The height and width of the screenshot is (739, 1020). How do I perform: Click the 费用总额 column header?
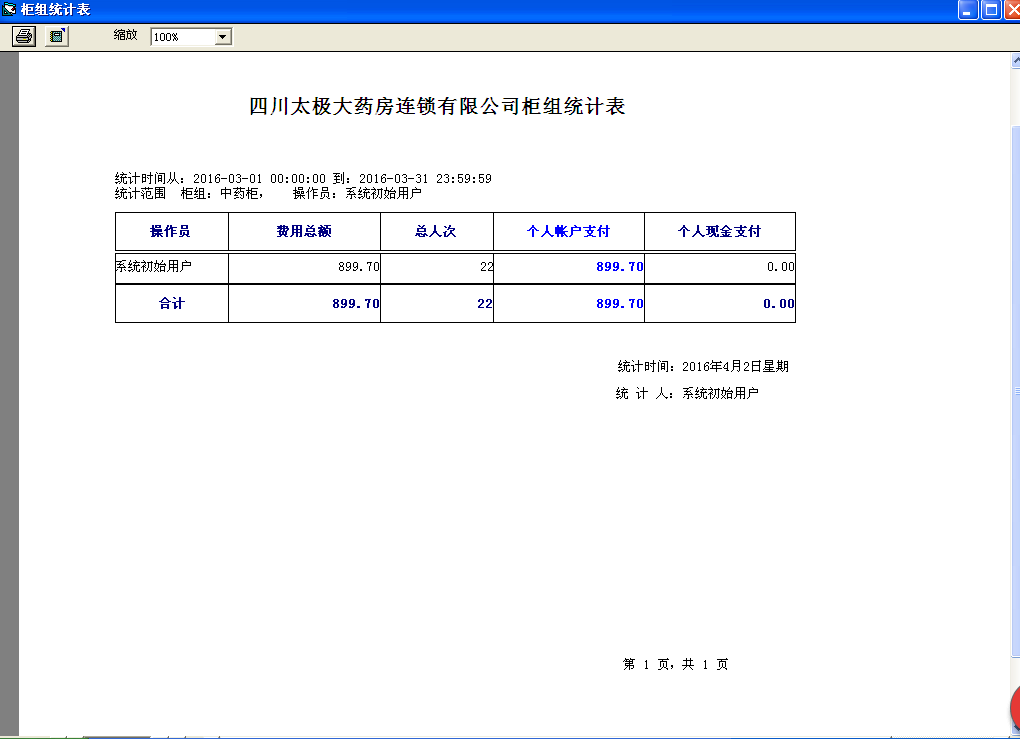[x=304, y=231]
